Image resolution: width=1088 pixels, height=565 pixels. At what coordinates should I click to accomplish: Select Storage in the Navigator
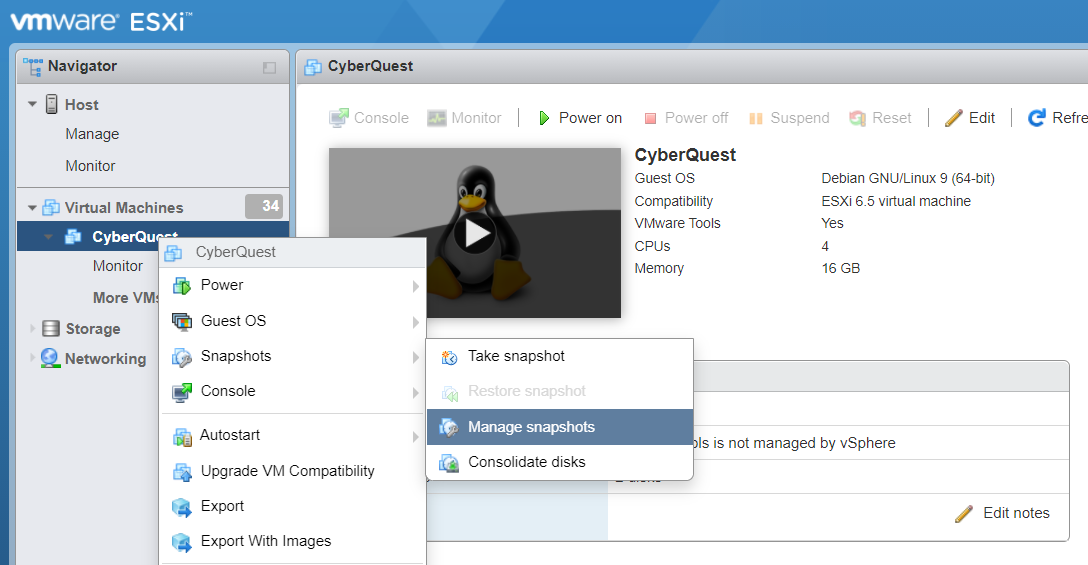(x=93, y=329)
